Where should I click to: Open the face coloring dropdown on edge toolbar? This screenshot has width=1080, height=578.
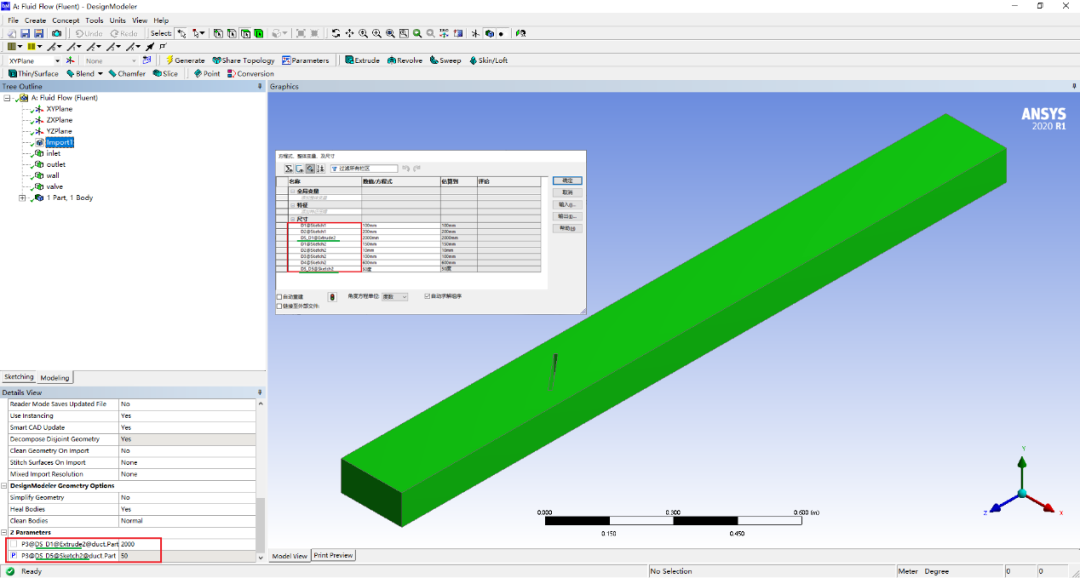click(x=19, y=47)
